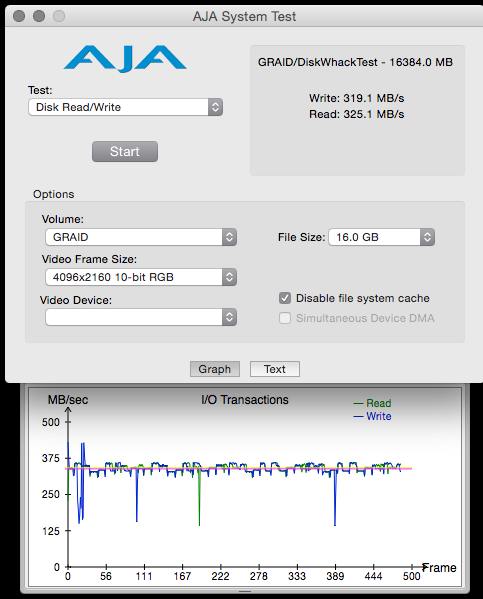Open the Video Frame Size dropdown
This screenshot has height=599, width=483.
(x=141, y=277)
